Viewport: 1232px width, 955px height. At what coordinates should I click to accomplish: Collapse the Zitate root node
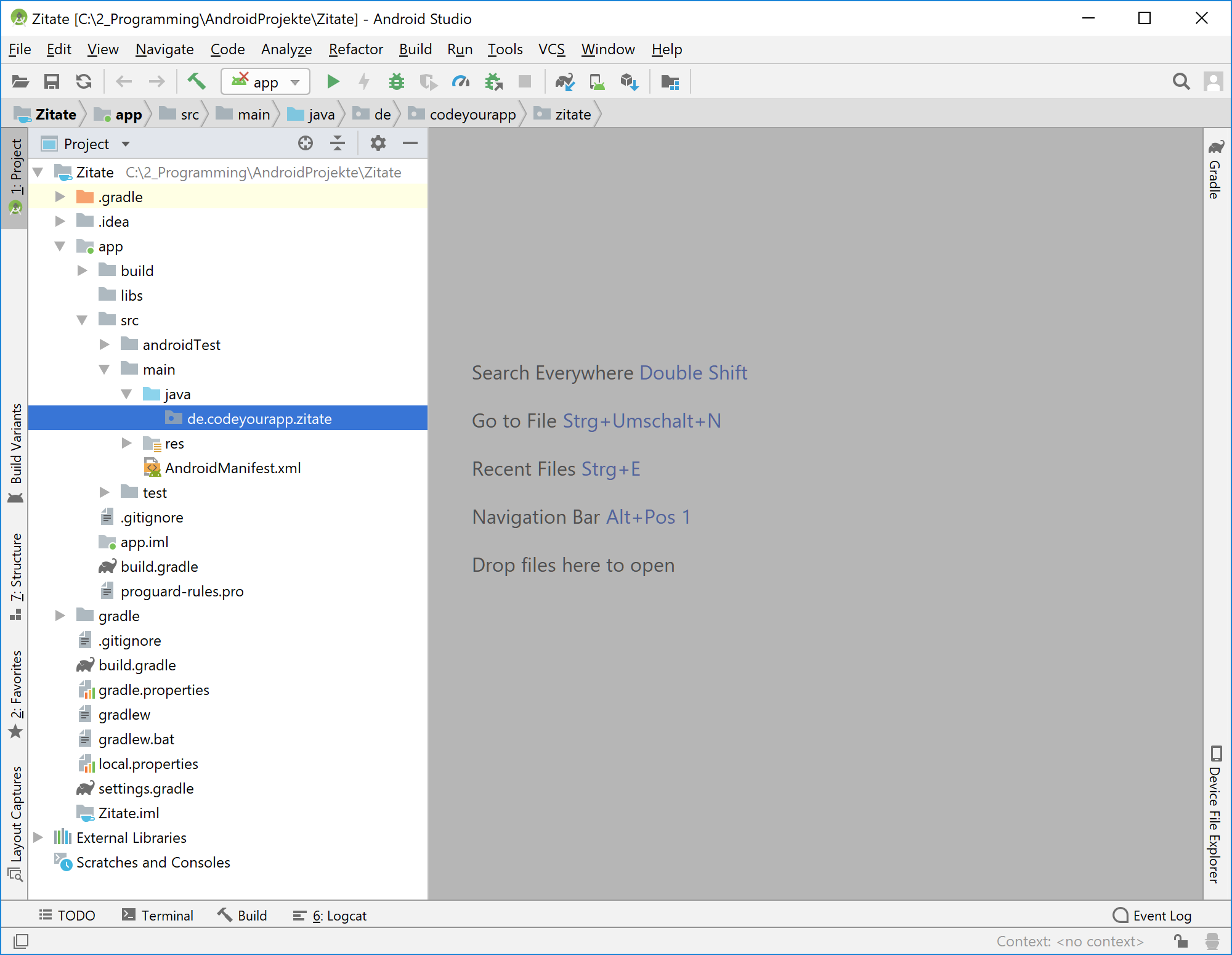38,173
